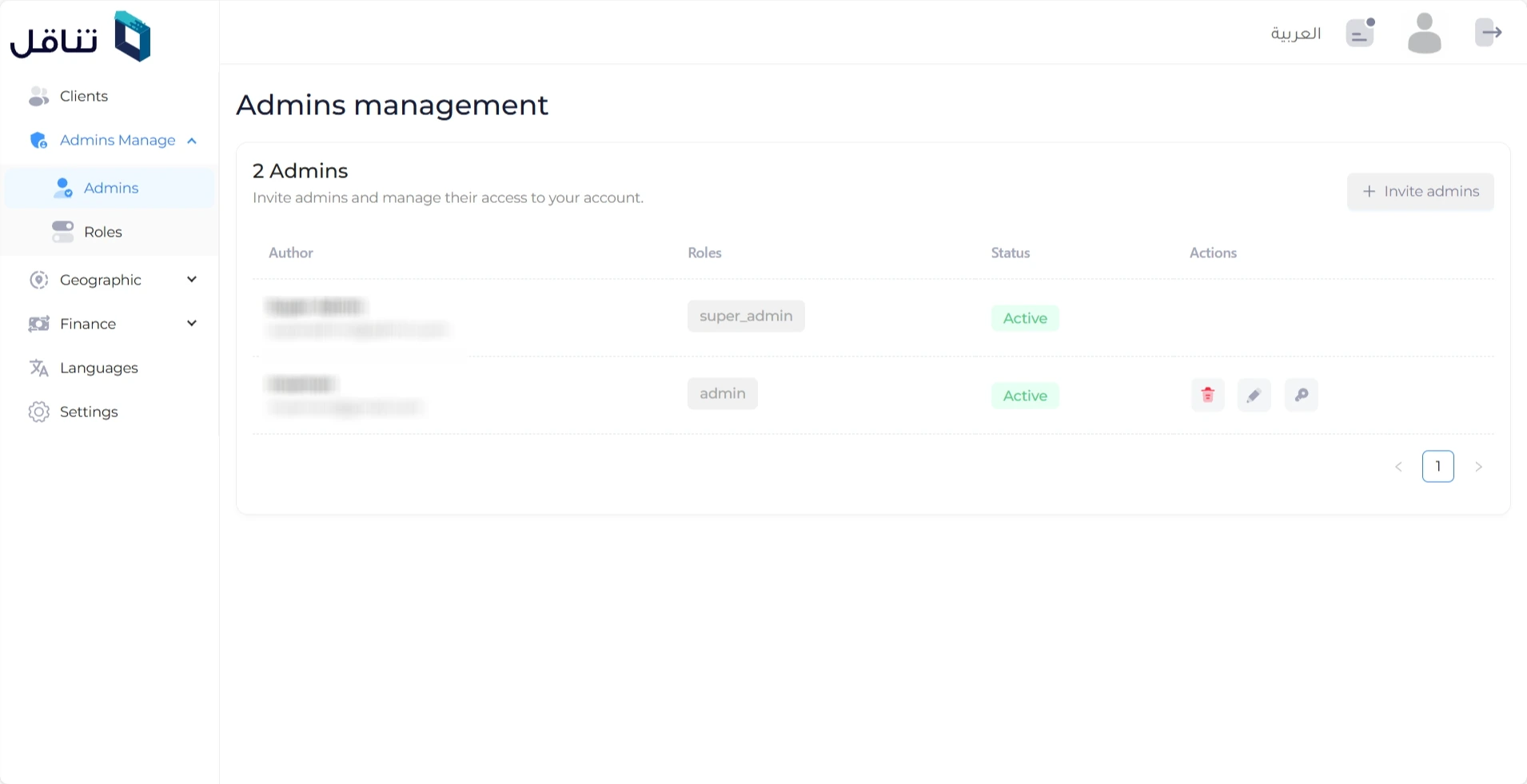The height and width of the screenshot is (784, 1527).
Task: Select the Roles submenu item
Action: (x=102, y=232)
